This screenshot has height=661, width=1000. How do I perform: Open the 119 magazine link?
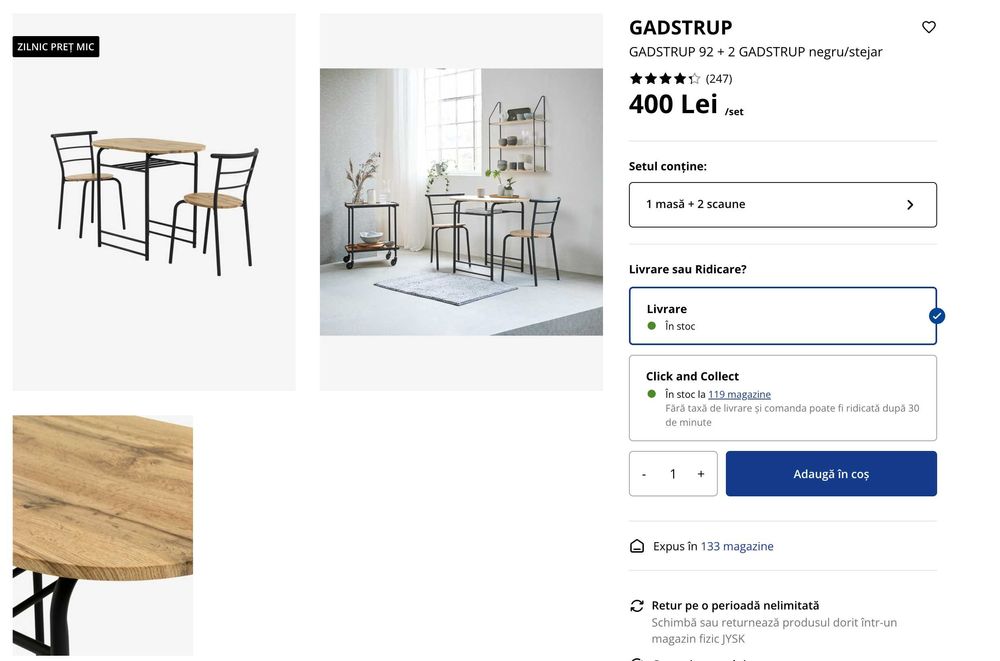pyautogui.click(x=739, y=394)
